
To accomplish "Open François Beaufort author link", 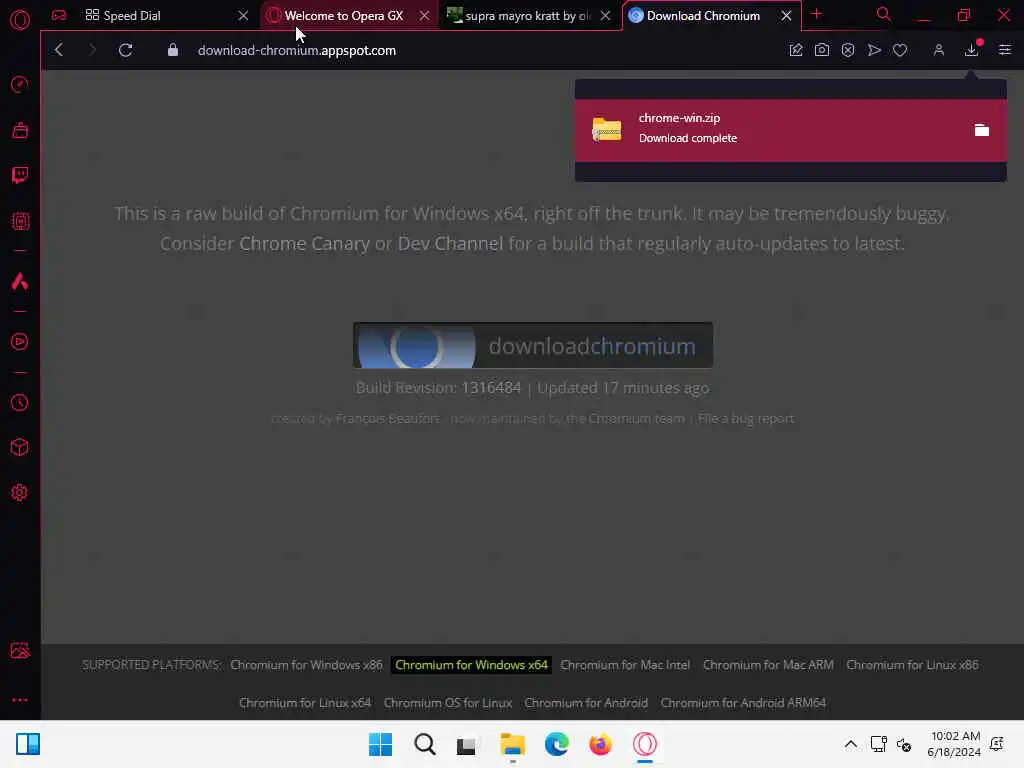I will pos(387,419).
